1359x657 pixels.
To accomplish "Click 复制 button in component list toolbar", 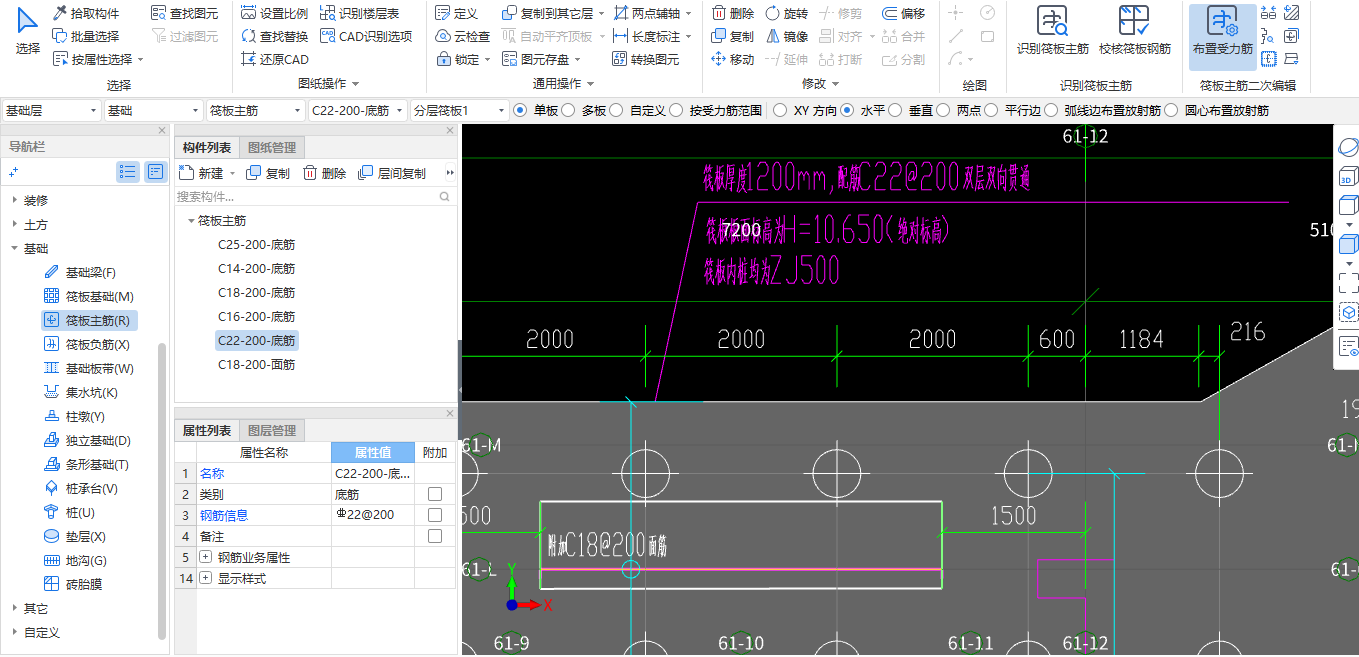I will coord(268,173).
